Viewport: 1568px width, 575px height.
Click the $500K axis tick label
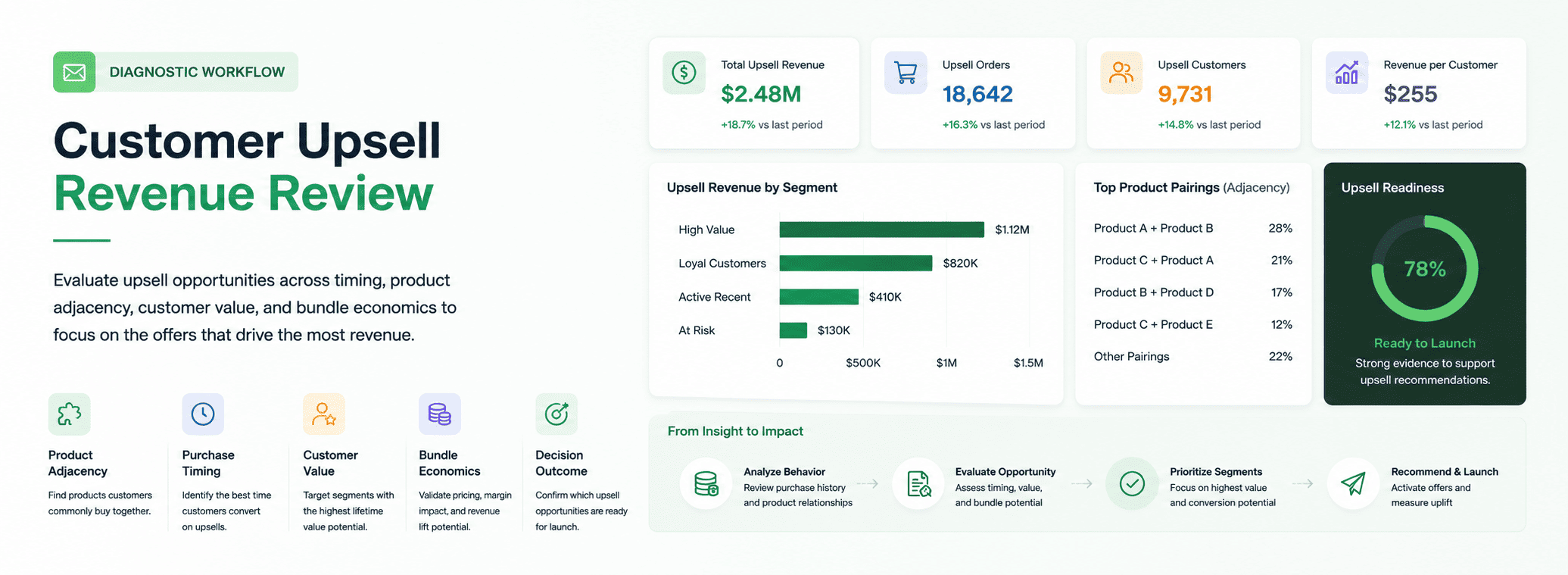tap(863, 363)
